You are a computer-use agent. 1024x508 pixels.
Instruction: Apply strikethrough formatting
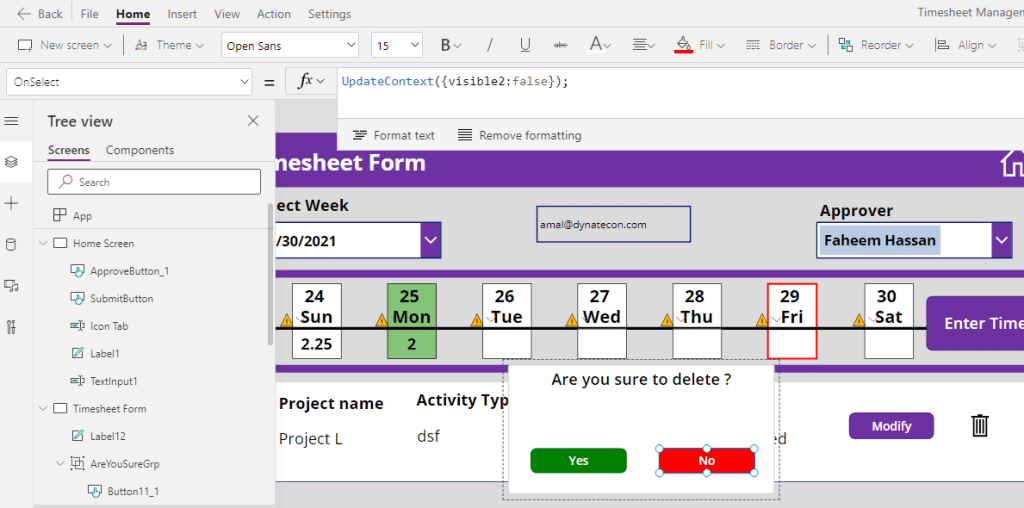pos(560,45)
